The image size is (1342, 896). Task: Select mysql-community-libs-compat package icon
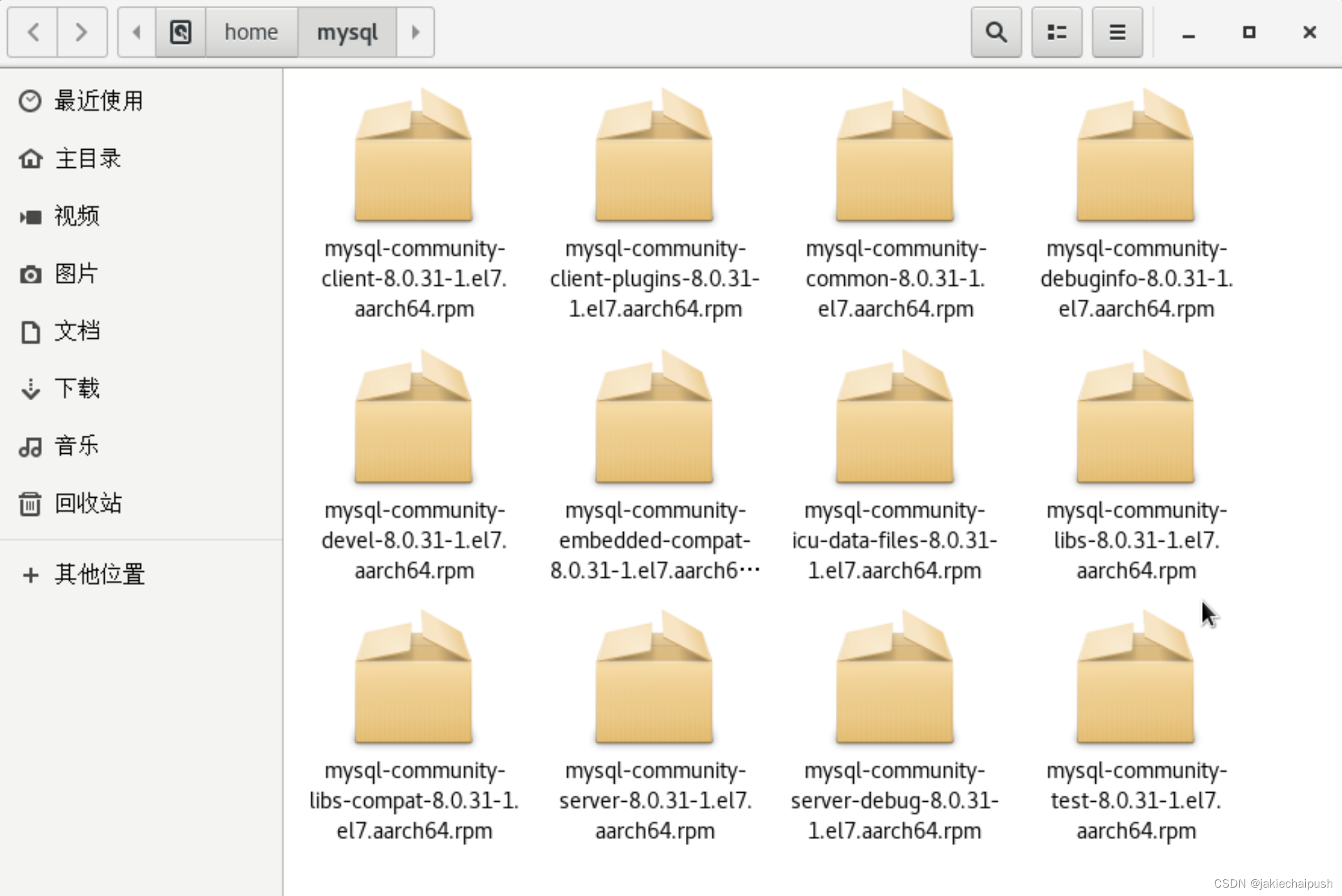[413, 678]
